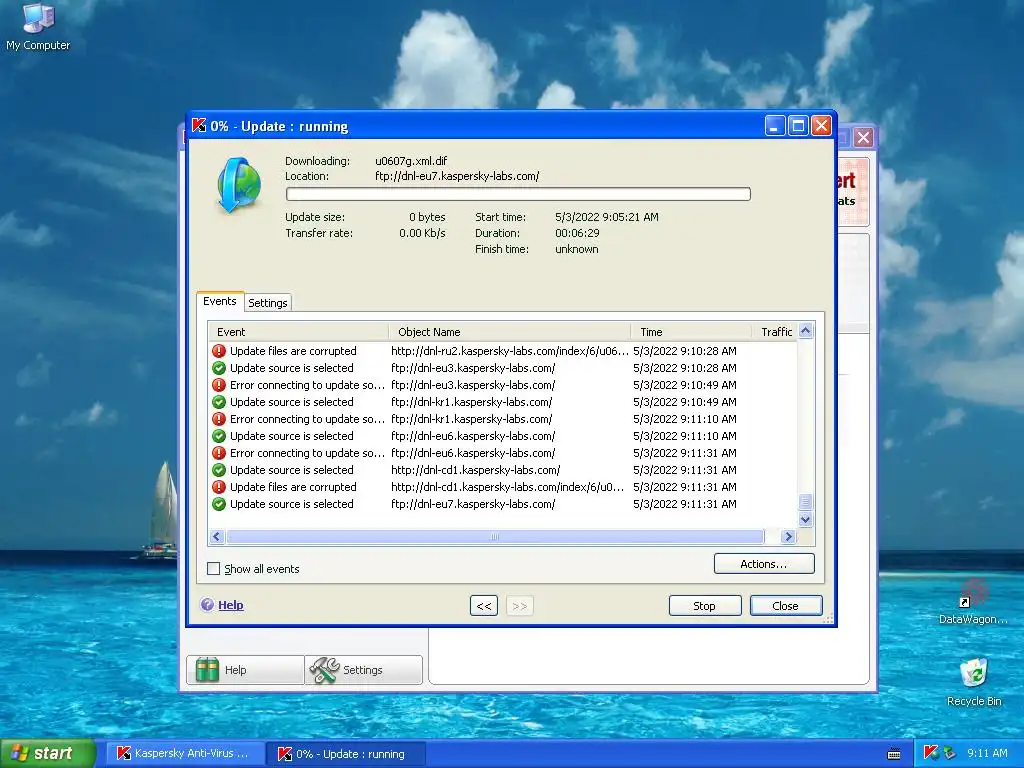Switch to Kaspersky Anti-Virus taskbar item
Image resolution: width=1024 pixels, height=768 pixels.
click(184, 753)
